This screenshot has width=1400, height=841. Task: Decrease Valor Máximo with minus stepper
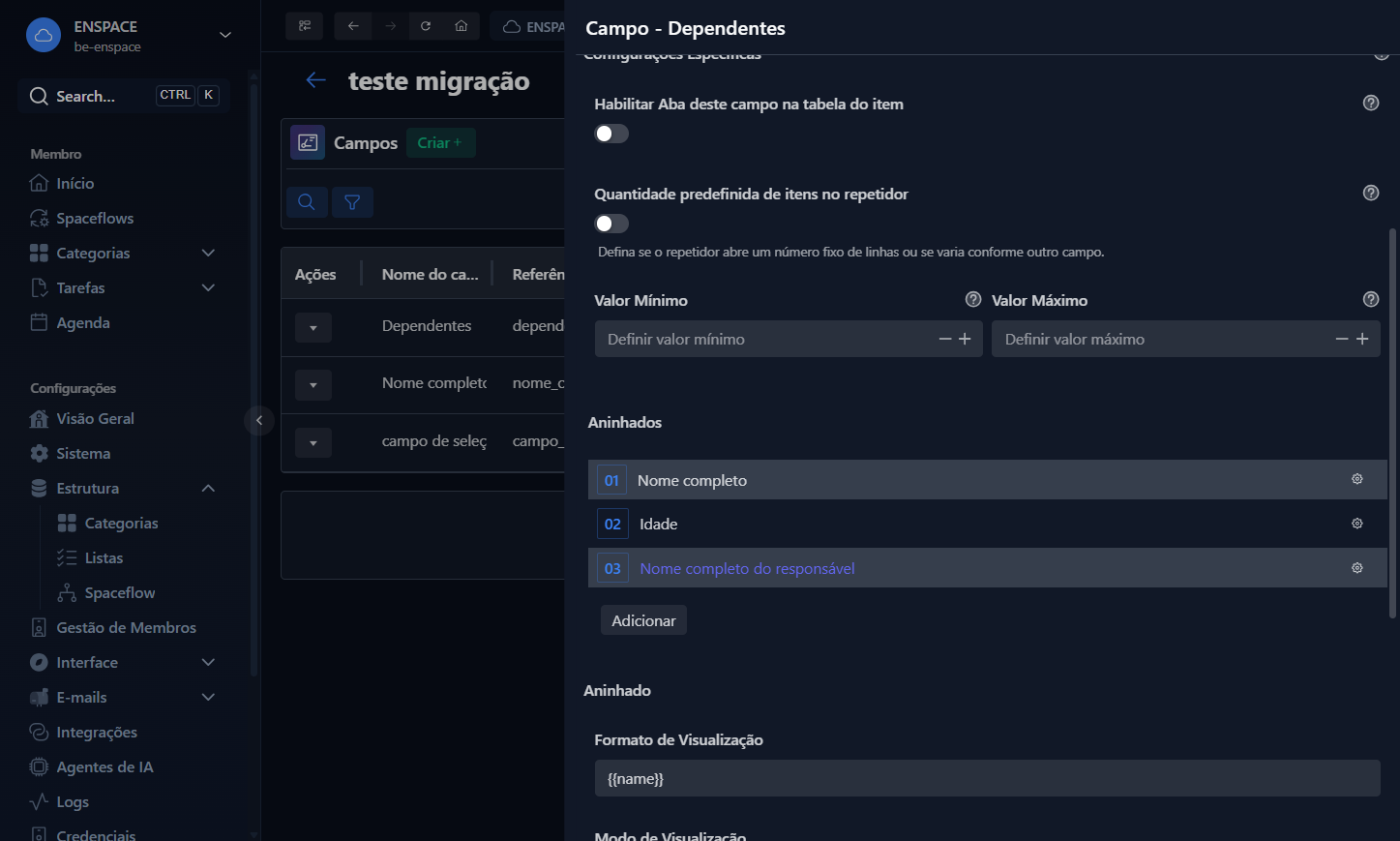coord(1342,339)
